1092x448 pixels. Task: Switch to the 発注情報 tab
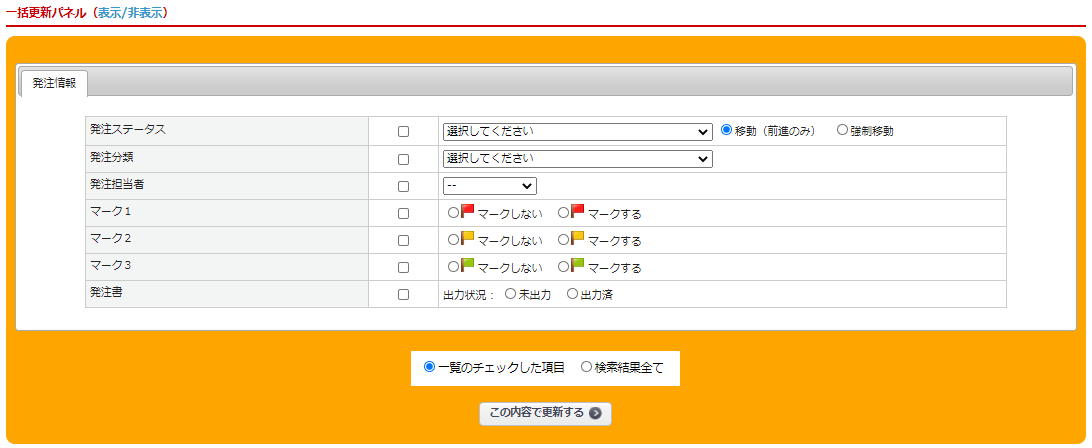(54, 84)
